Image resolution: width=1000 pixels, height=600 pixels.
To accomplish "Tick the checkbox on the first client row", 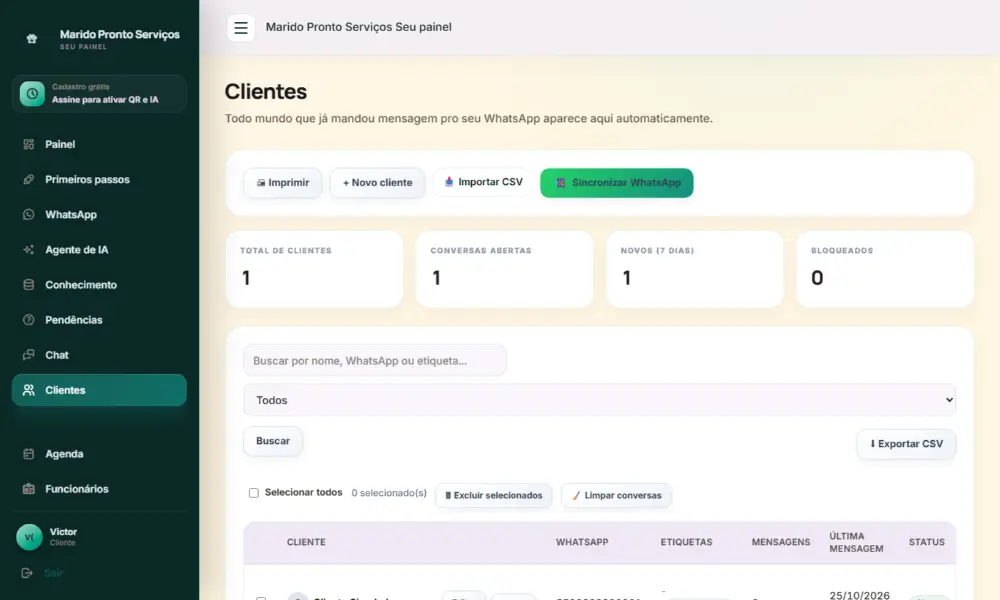I will [x=261, y=598].
